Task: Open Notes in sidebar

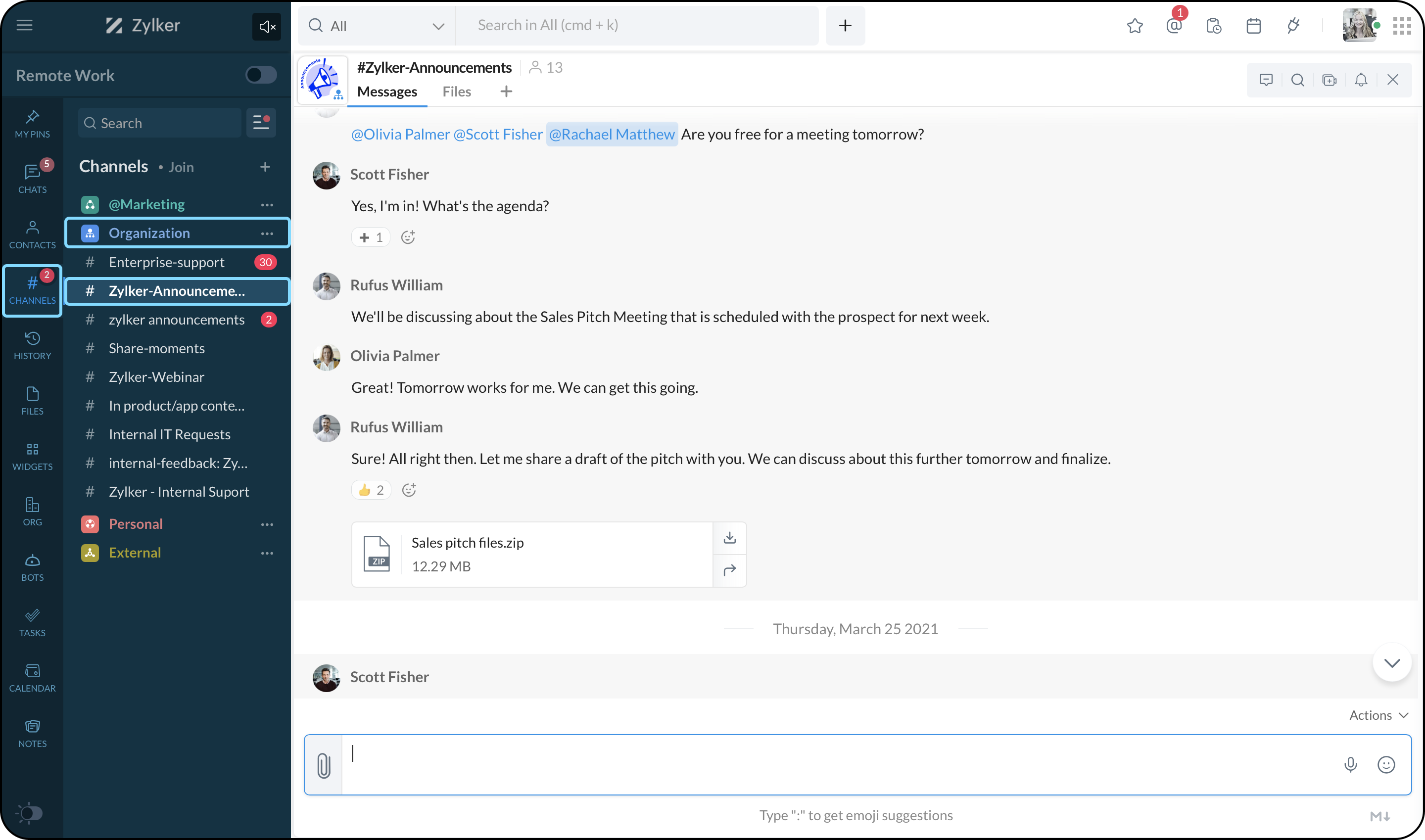Action: tap(32, 734)
